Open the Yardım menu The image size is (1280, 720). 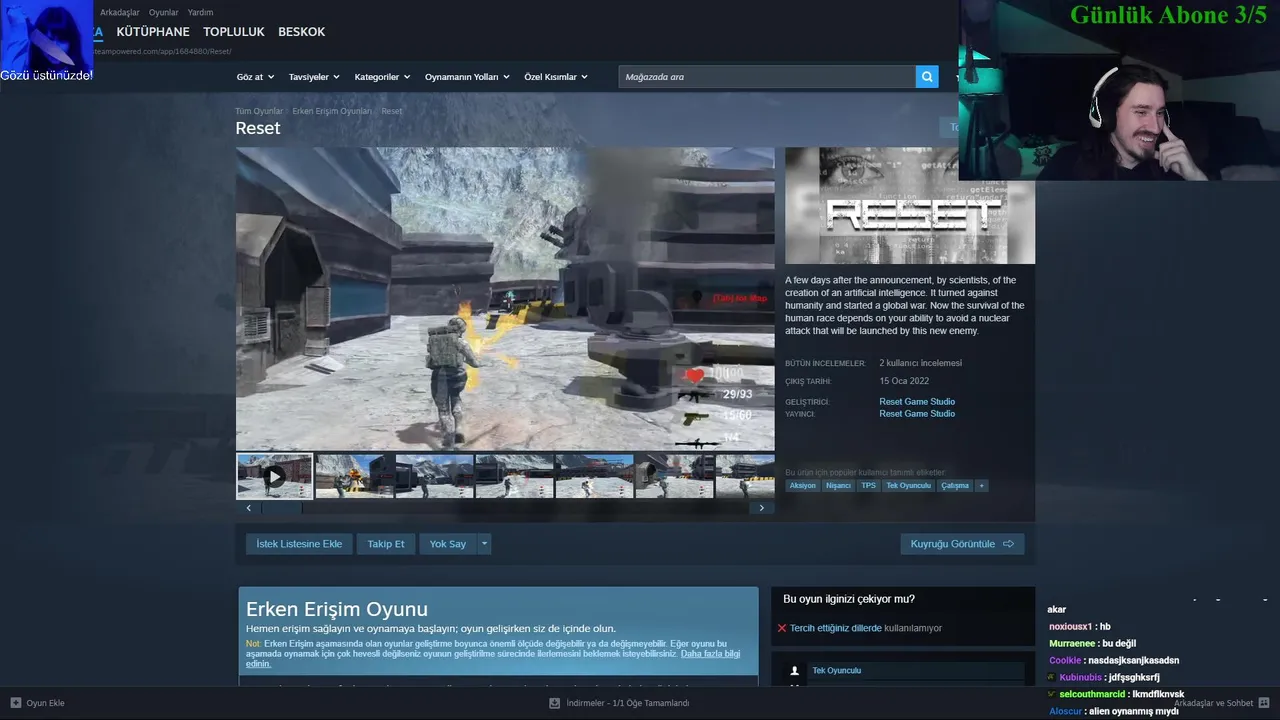pyautogui.click(x=200, y=12)
